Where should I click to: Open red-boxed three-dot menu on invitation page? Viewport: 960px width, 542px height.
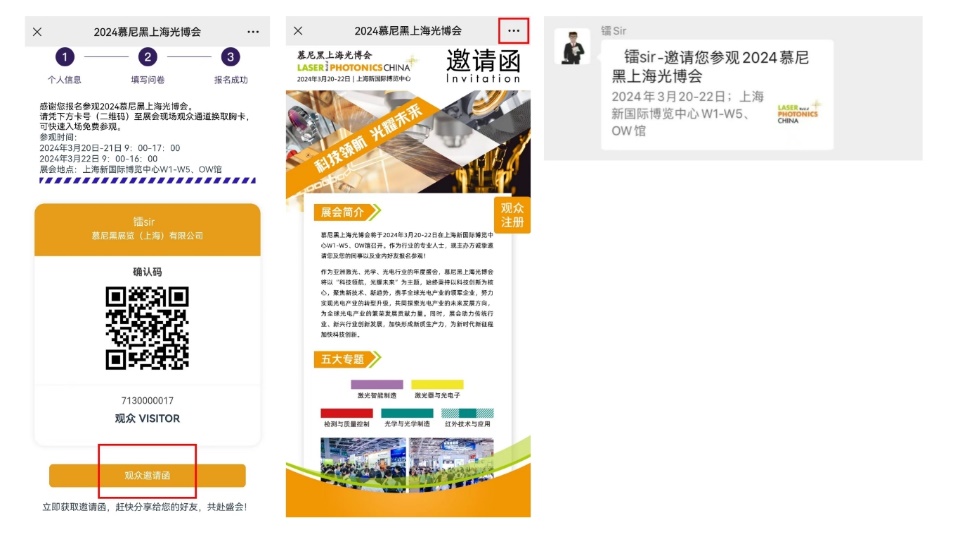(x=514, y=31)
